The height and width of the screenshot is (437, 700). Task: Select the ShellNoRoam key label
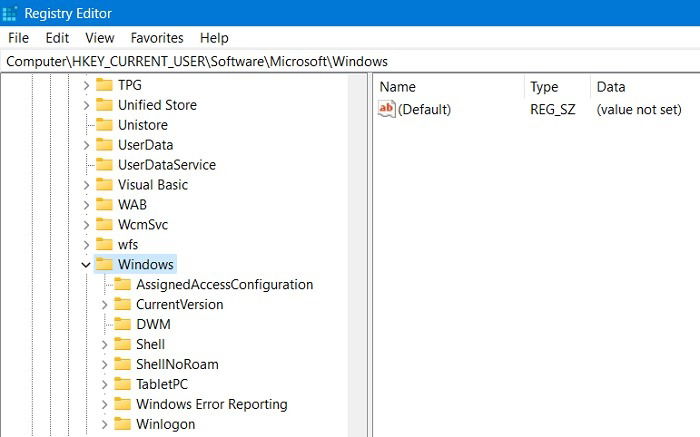[177, 364]
